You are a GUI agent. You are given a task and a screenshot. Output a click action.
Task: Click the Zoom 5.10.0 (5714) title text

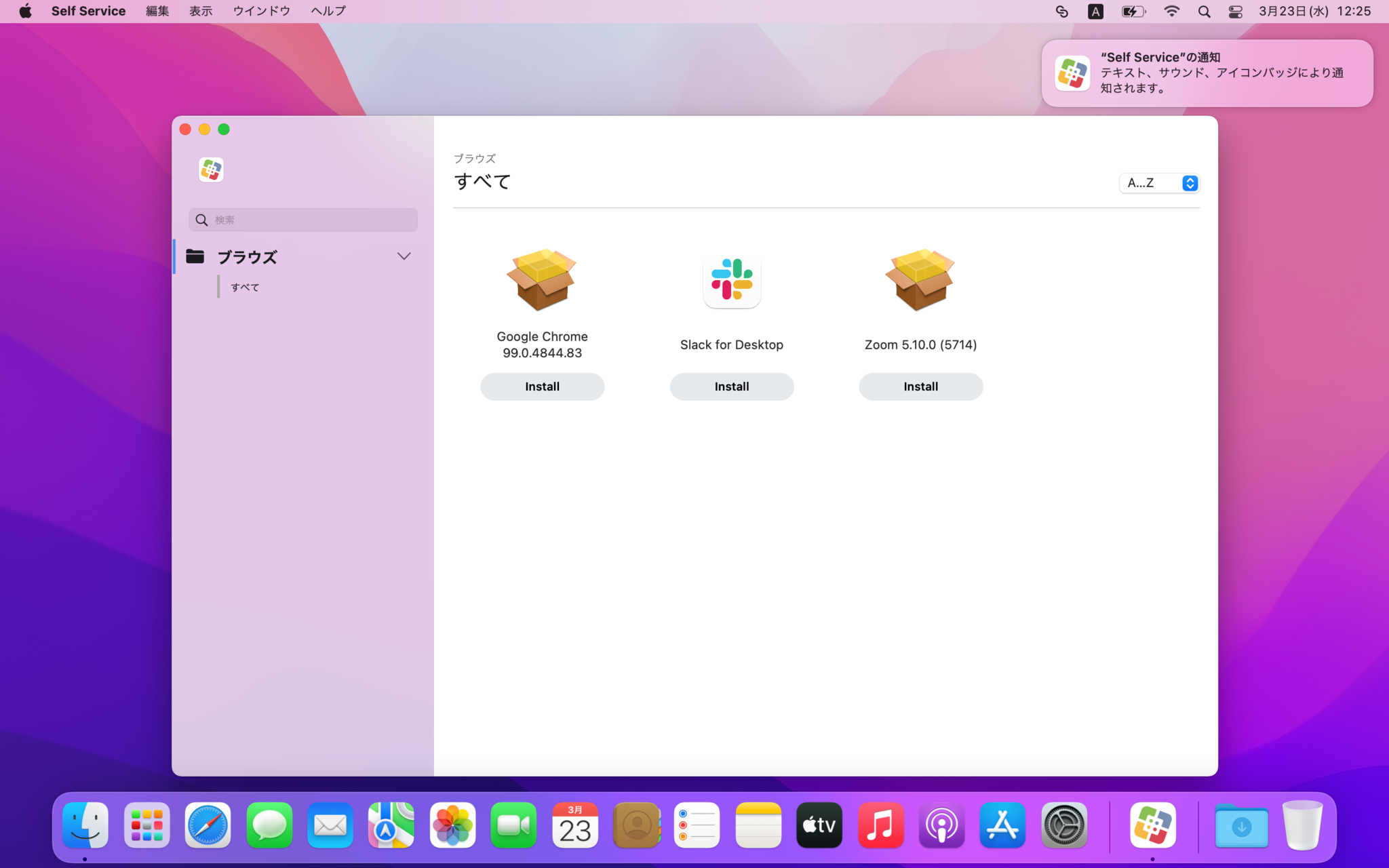(x=920, y=344)
